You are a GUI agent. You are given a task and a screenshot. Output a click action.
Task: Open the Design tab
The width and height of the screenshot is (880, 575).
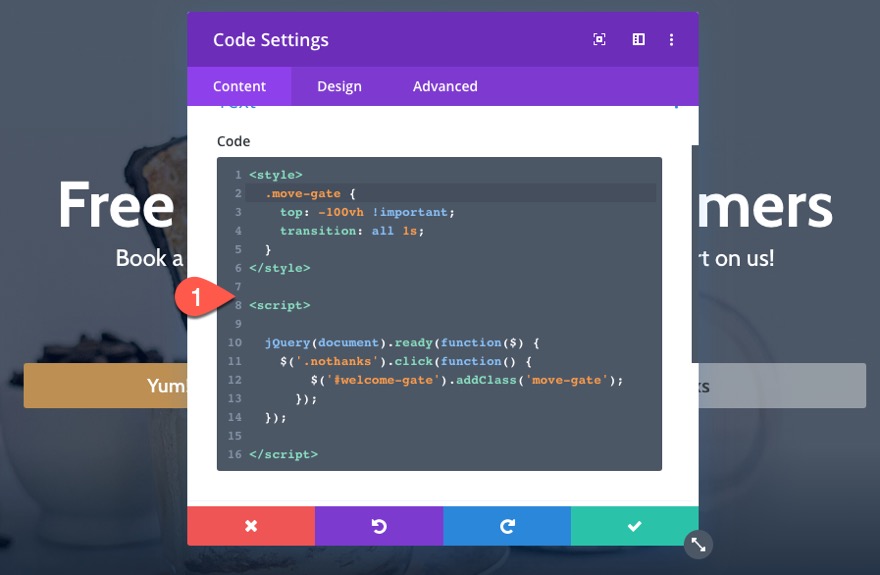[339, 86]
